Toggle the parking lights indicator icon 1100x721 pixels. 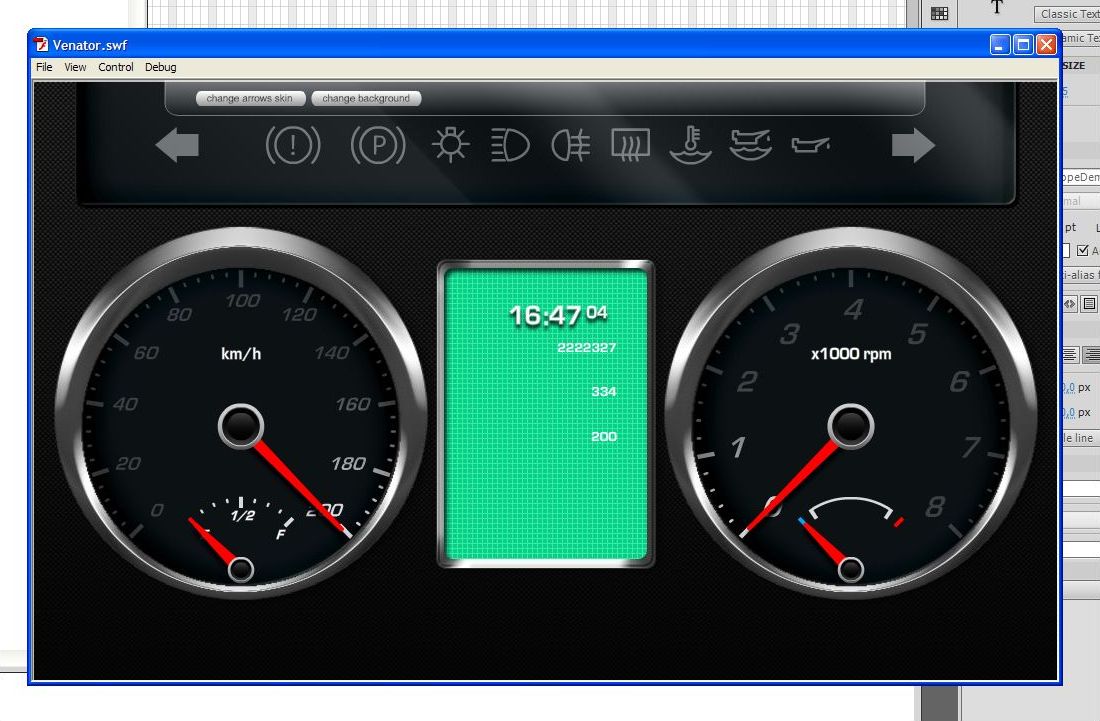(450, 146)
